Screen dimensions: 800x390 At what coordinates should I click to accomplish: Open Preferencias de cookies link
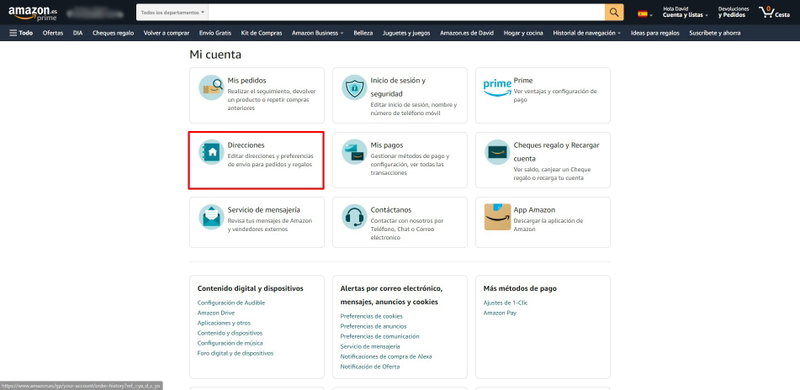click(x=371, y=316)
